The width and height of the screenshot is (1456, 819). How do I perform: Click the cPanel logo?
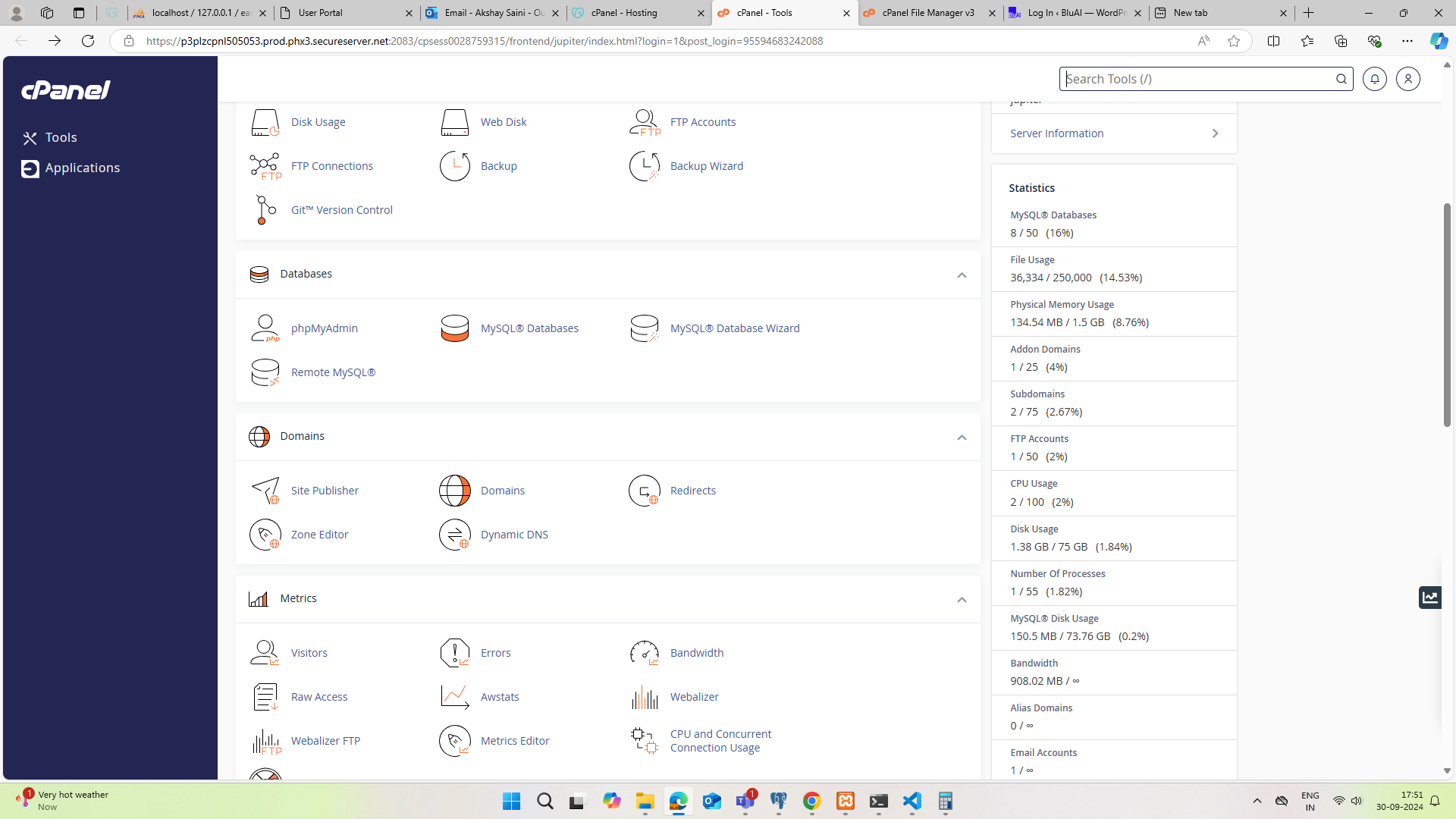tap(66, 90)
